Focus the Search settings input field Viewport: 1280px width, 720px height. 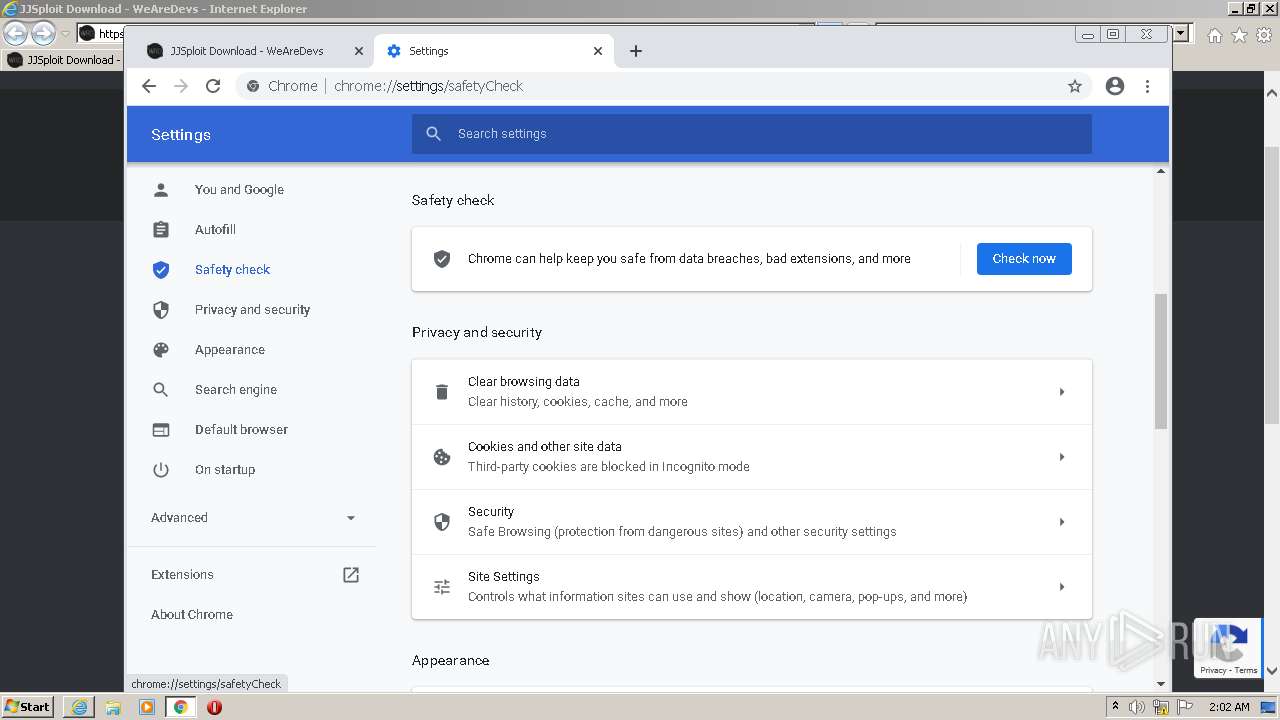coord(752,134)
